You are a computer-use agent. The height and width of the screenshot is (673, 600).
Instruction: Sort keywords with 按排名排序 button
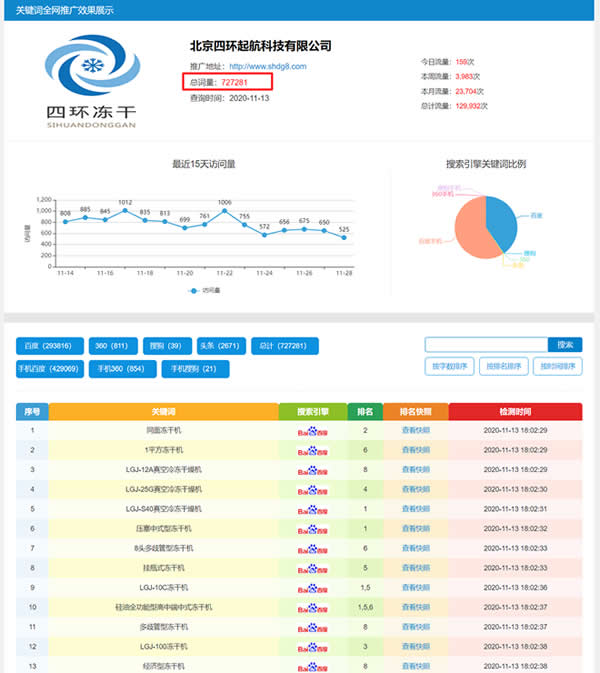[x=503, y=367]
